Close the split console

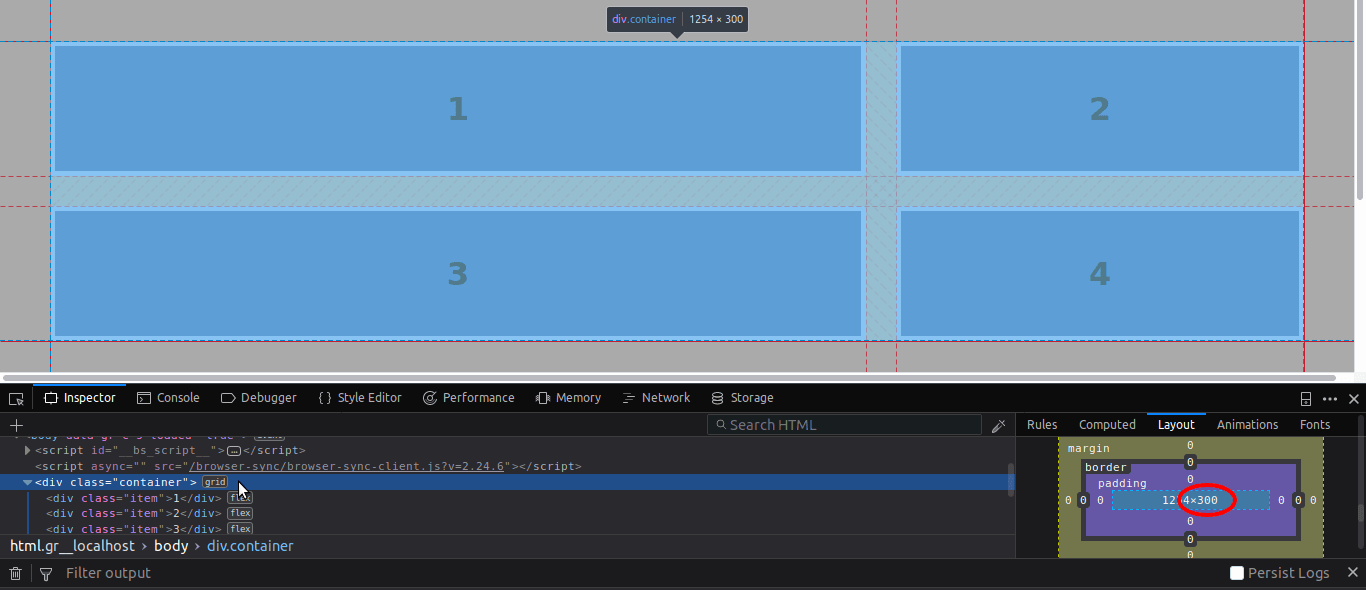coord(1353,573)
